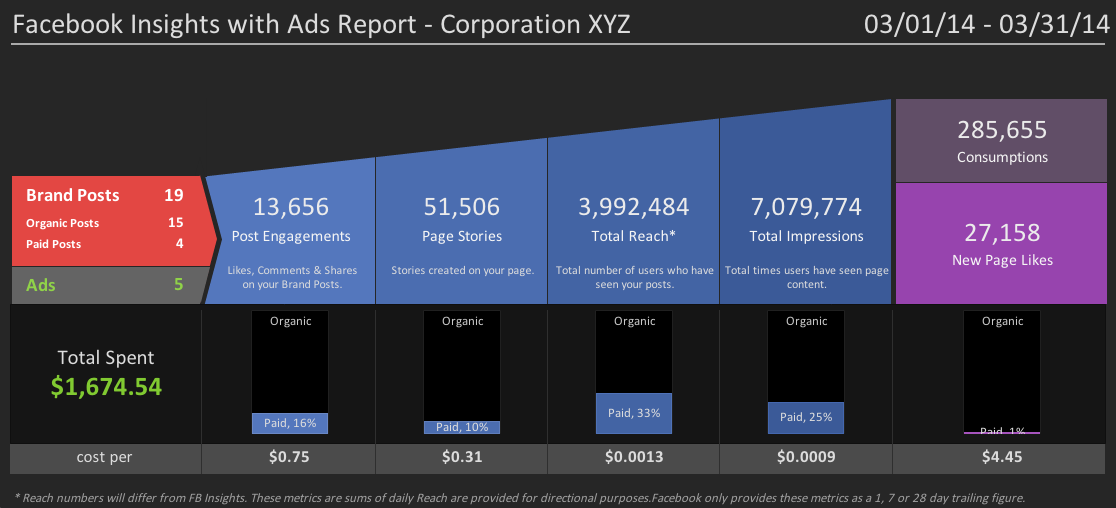Select the Organic Posts 15 row
The width and height of the screenshot is (1116, 508).
[x=105, y=223]
